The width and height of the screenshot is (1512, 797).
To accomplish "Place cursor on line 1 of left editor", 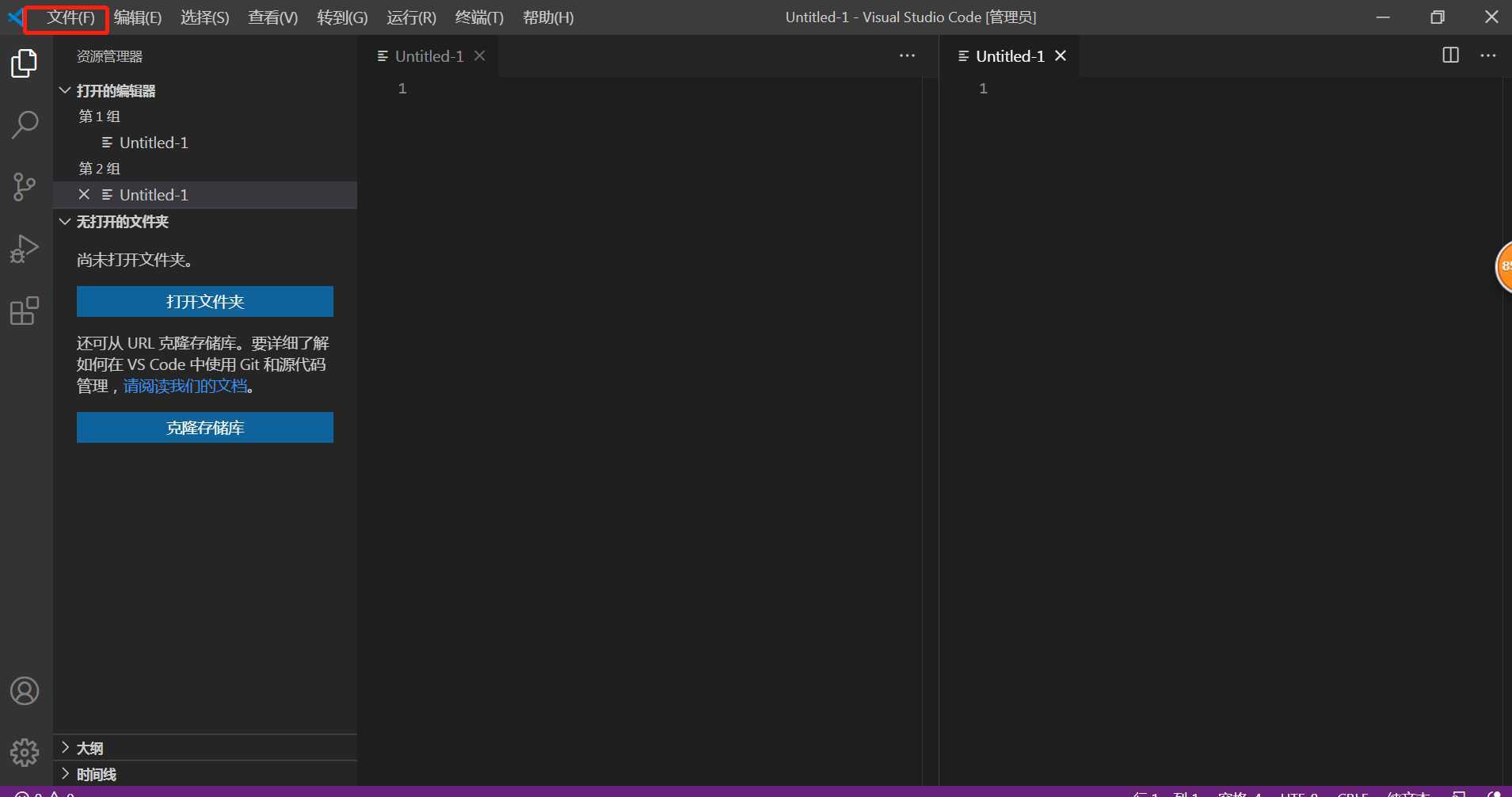I will point(665,89).
